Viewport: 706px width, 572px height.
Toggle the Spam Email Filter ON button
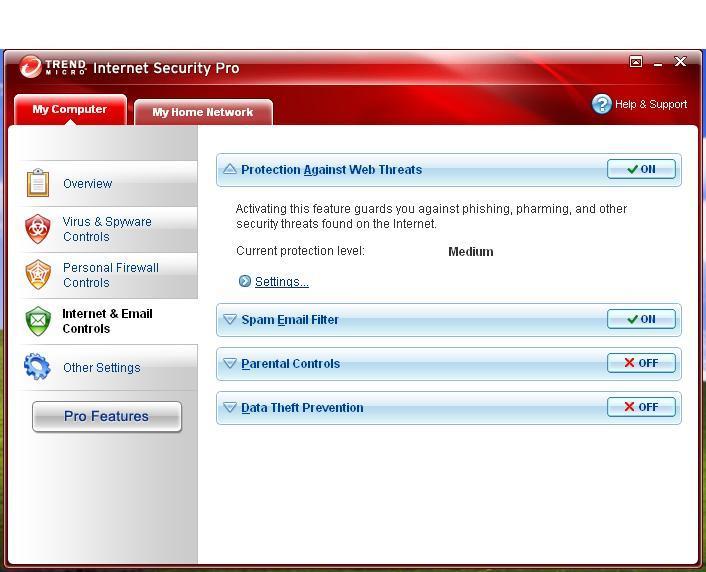coord(641,319)
